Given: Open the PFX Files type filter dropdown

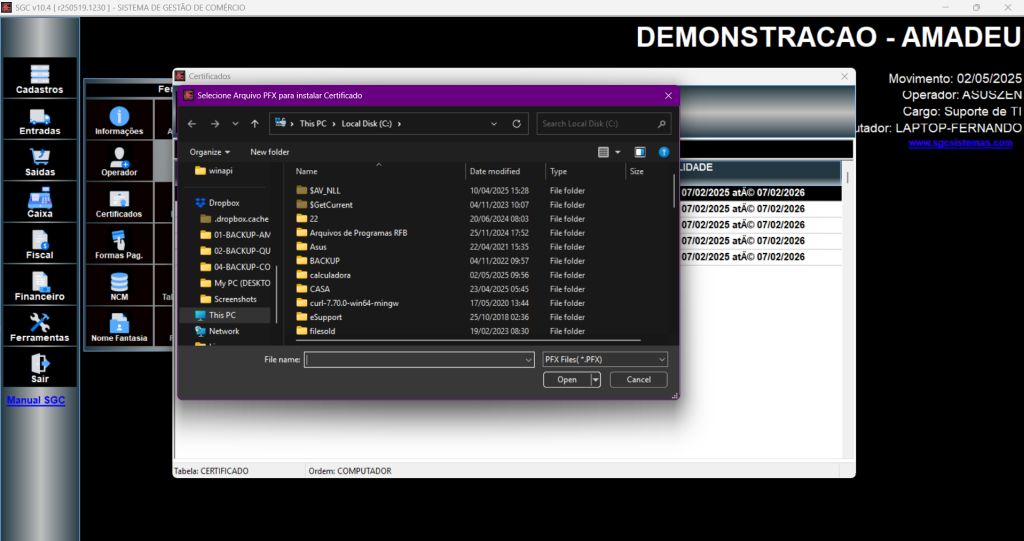Looking at the screenshot, I should (x=662, y=359).
